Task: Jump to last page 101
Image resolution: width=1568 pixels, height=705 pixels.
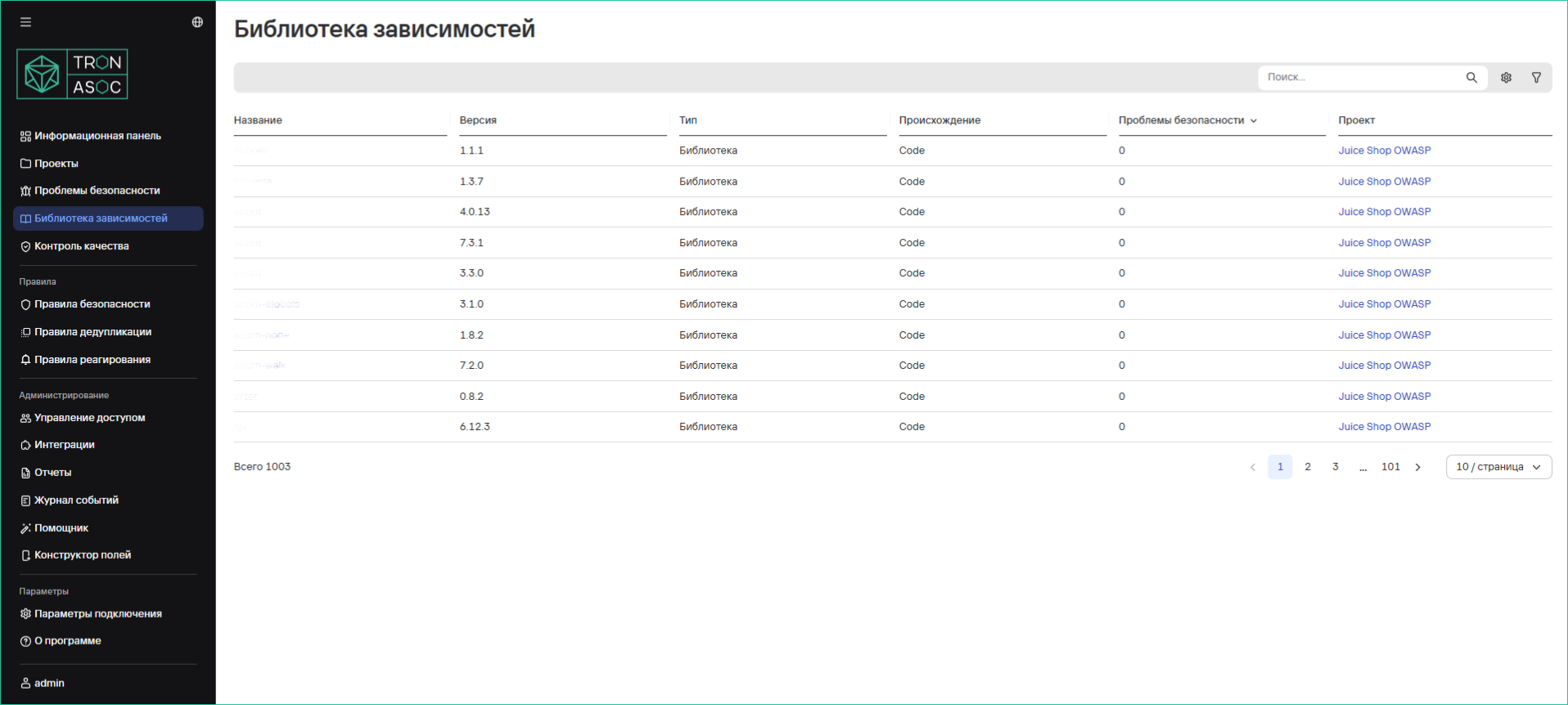Action: tap(1390, 467)
